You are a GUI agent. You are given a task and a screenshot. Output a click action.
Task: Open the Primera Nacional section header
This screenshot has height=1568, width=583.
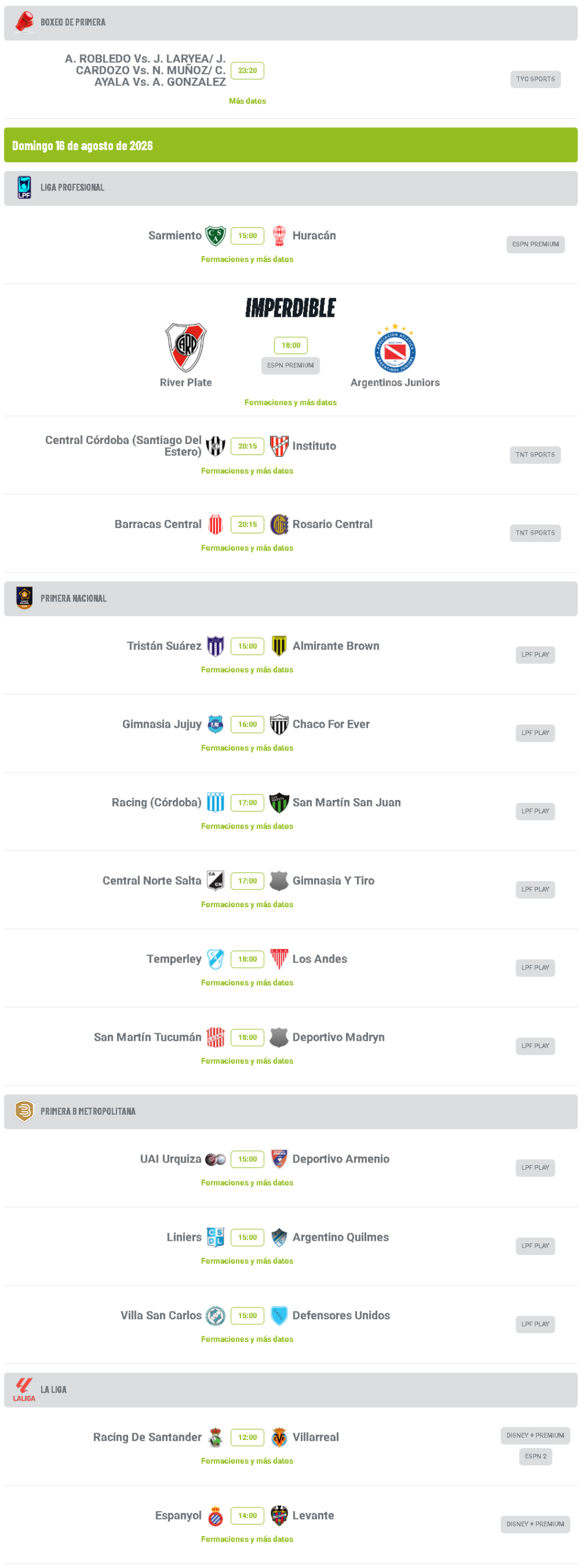(291, 600)
